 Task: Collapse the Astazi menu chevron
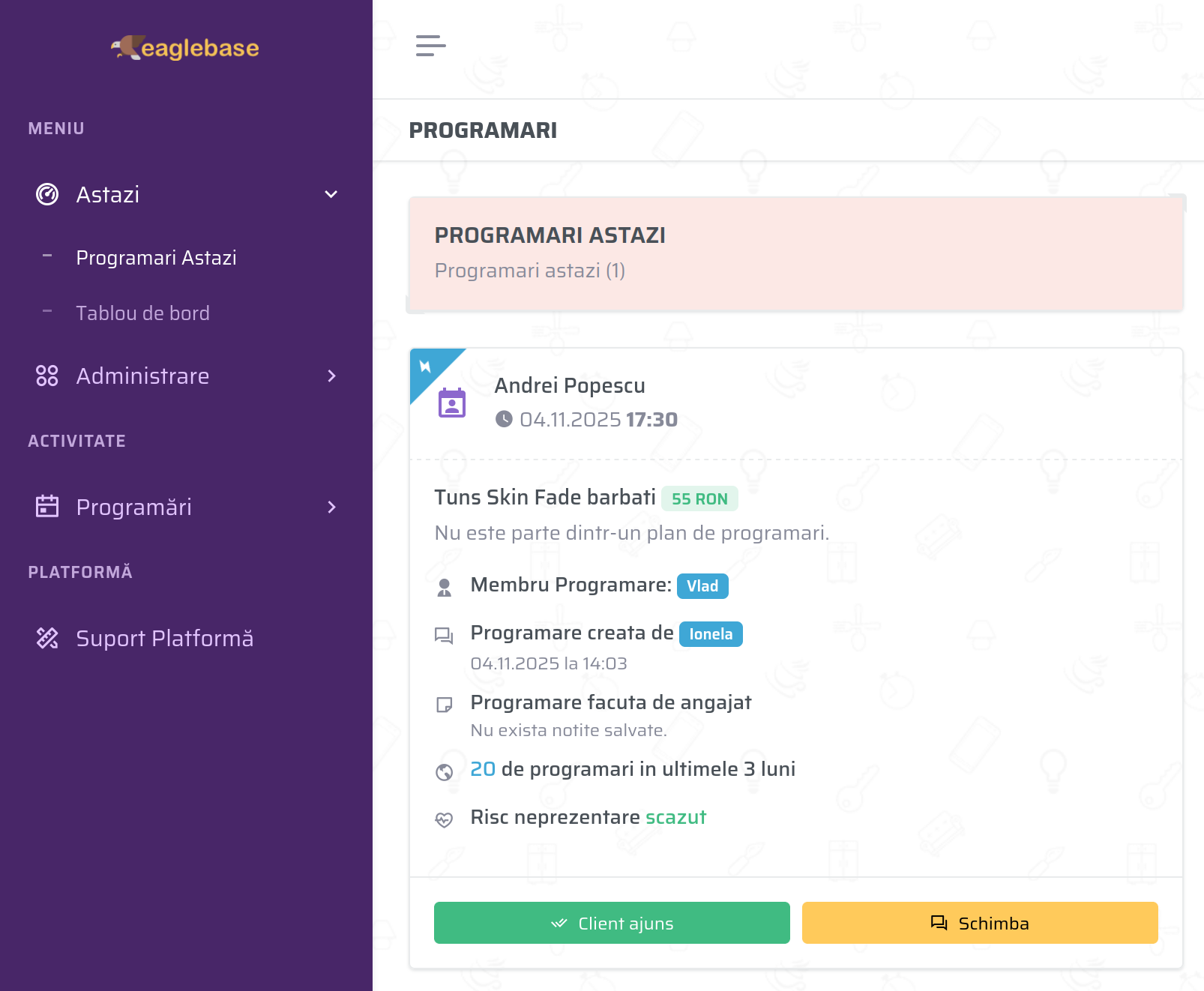click(x=331, y=194)
